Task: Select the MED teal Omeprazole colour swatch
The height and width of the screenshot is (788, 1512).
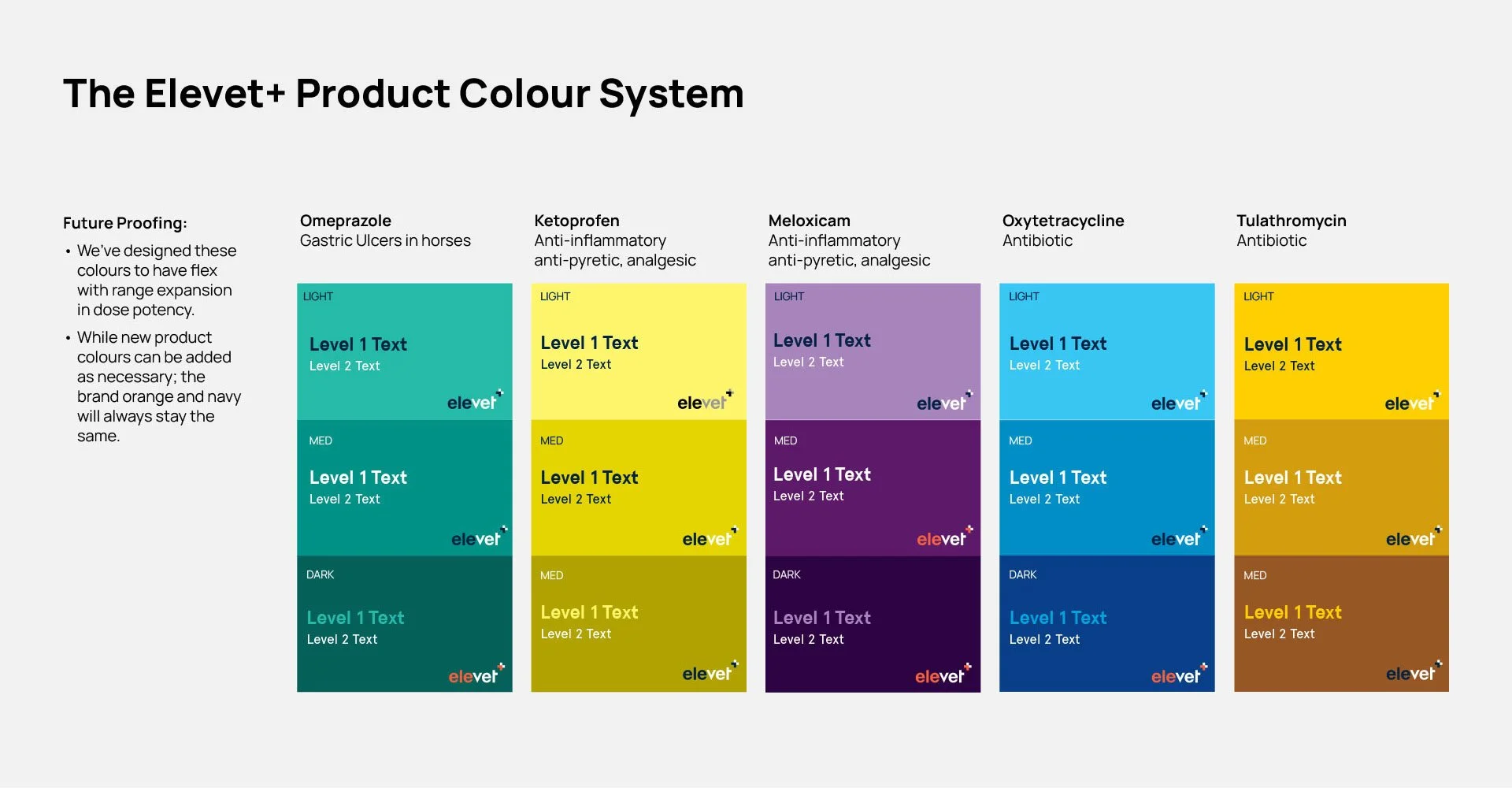Action: (404, 488)
